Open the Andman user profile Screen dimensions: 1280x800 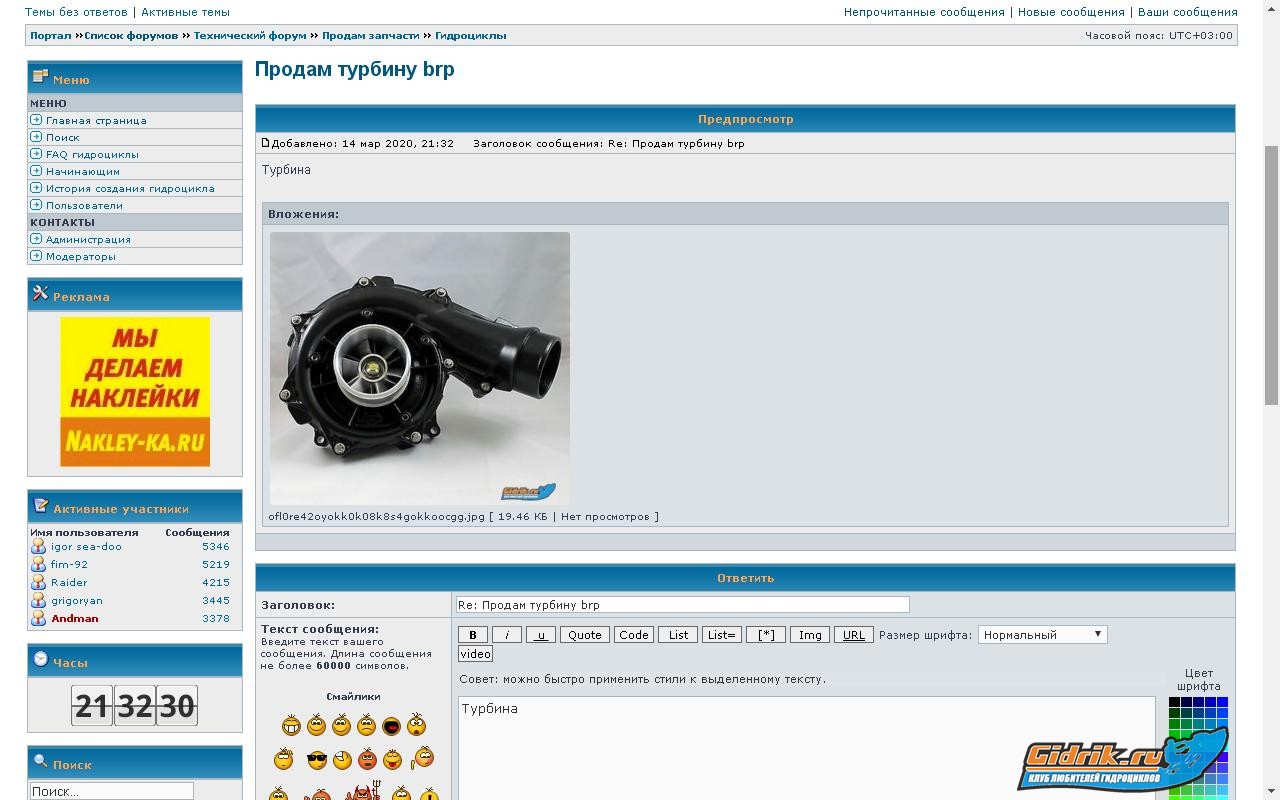coord(75,619)
